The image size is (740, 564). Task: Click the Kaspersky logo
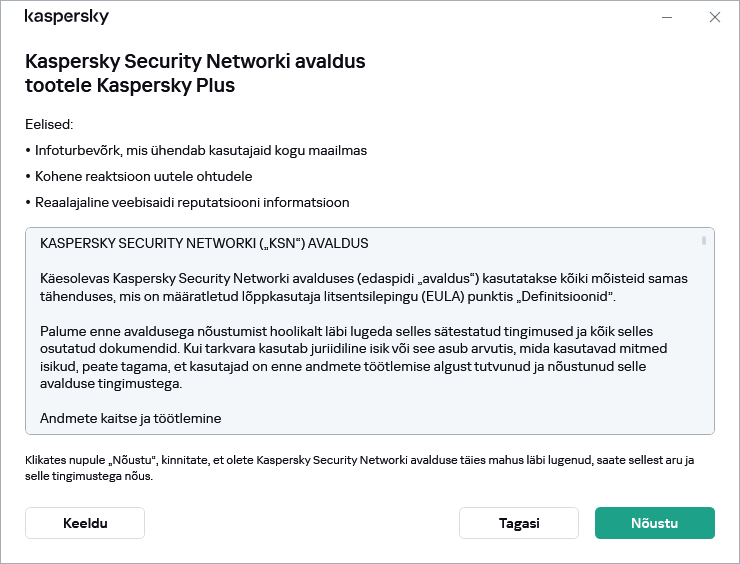coord(66,17)
